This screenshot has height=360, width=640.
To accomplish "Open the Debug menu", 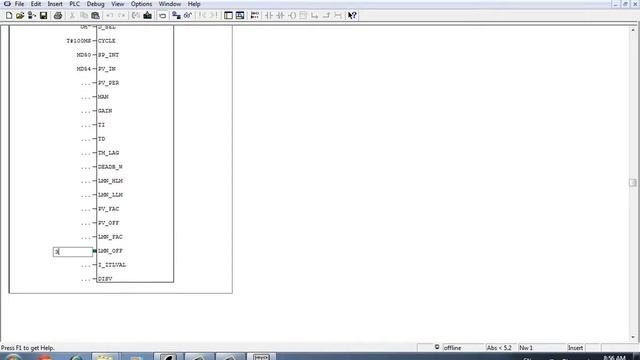I will click(x=96, y=4).
